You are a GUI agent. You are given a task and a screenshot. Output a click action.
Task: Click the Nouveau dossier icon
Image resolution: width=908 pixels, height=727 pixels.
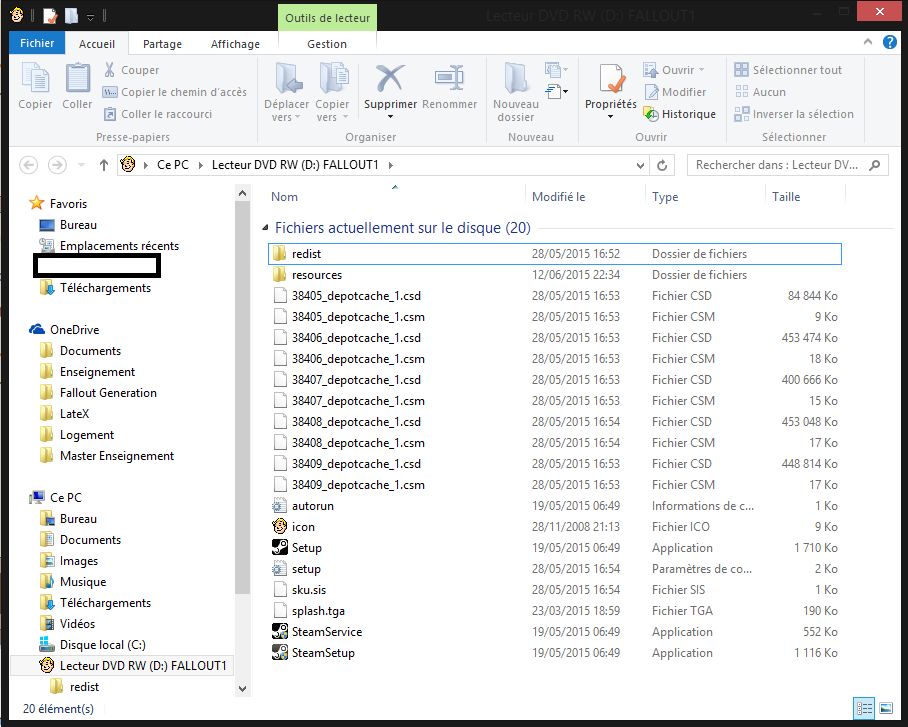point(516,78)
